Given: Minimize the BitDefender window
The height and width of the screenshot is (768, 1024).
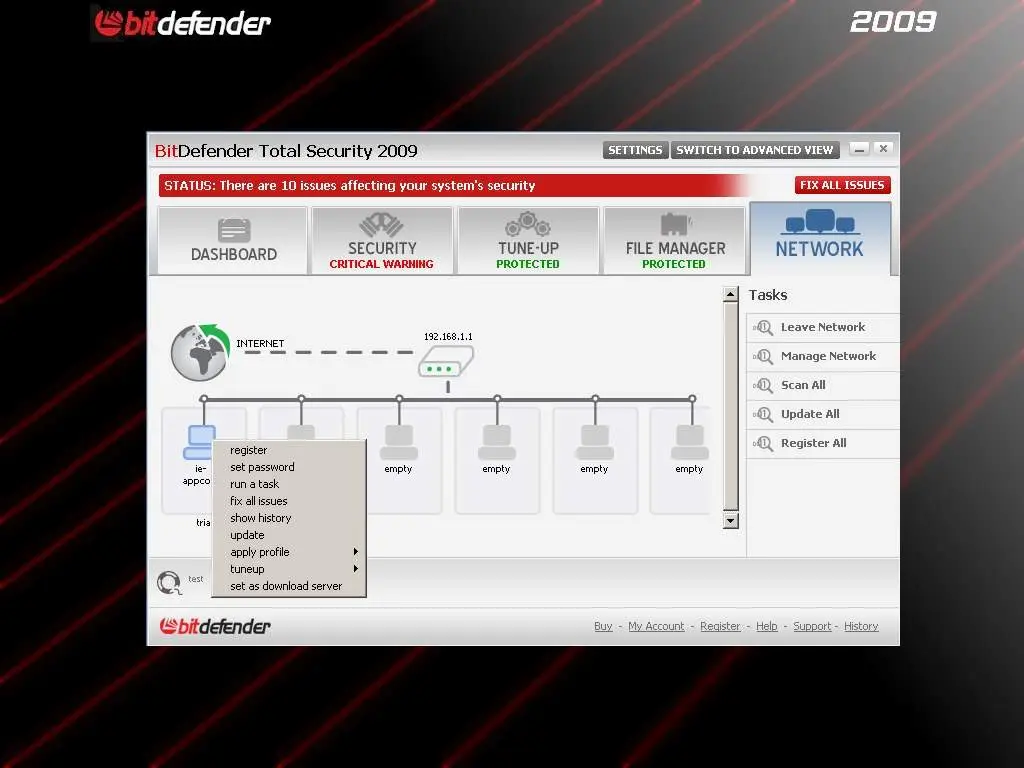Looking at the screenshot, I should coord(859,150).
